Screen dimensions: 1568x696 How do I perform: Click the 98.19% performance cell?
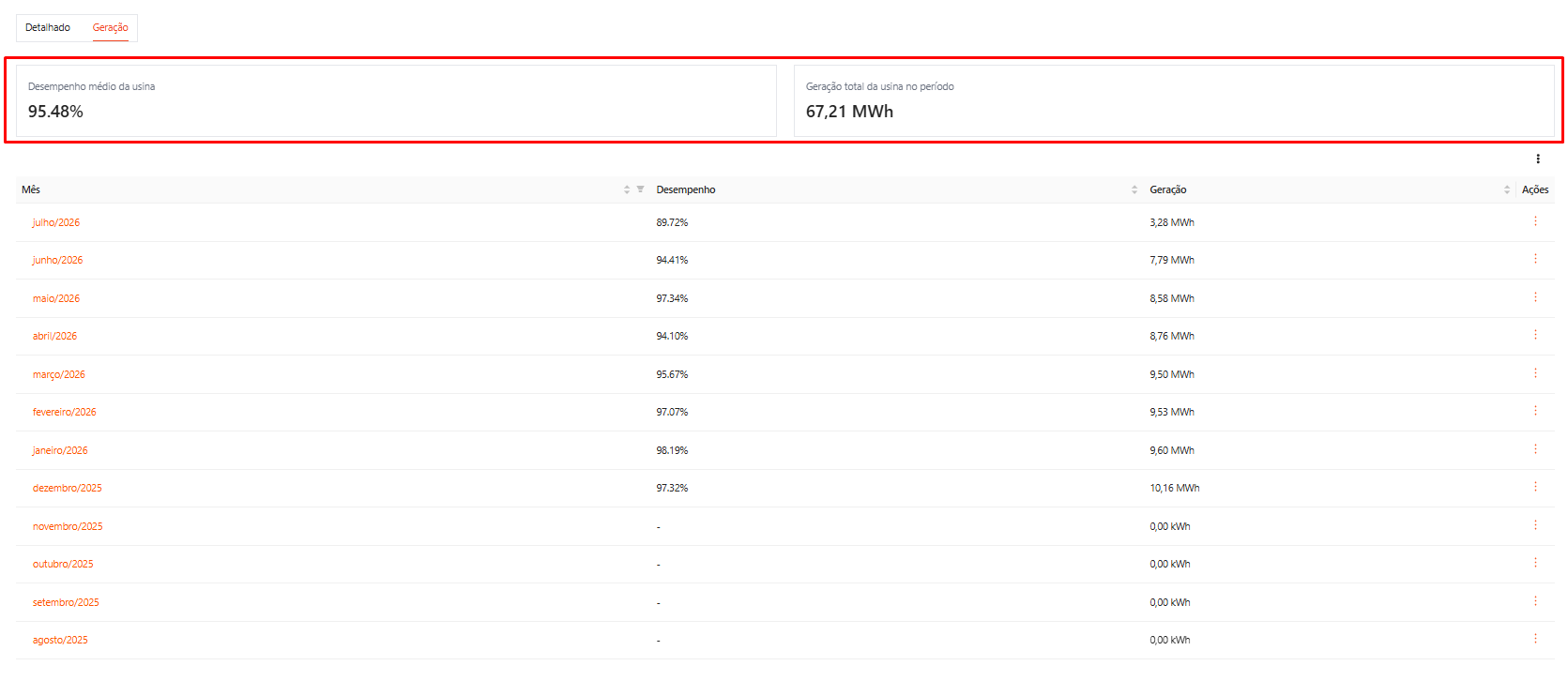pyautogui.click(x=672, y=451)
